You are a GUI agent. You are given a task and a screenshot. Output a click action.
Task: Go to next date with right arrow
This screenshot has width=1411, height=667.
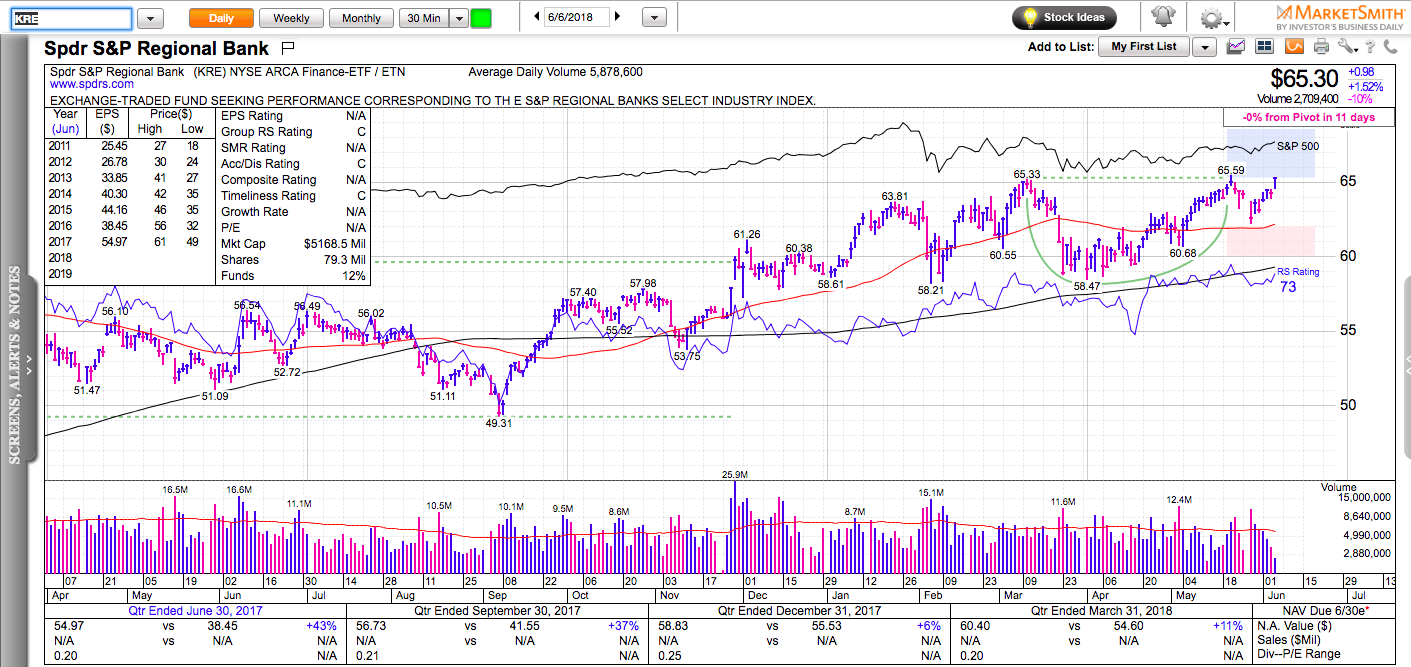[617, 17]
